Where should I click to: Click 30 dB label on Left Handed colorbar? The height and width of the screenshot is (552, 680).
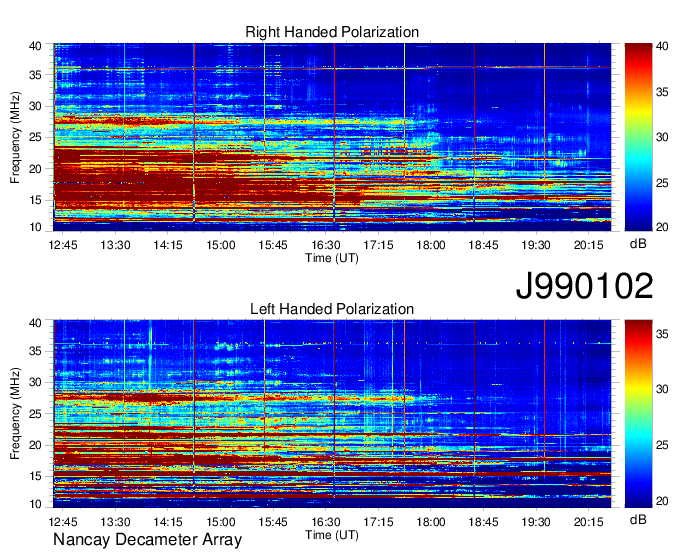coord(662,389)
